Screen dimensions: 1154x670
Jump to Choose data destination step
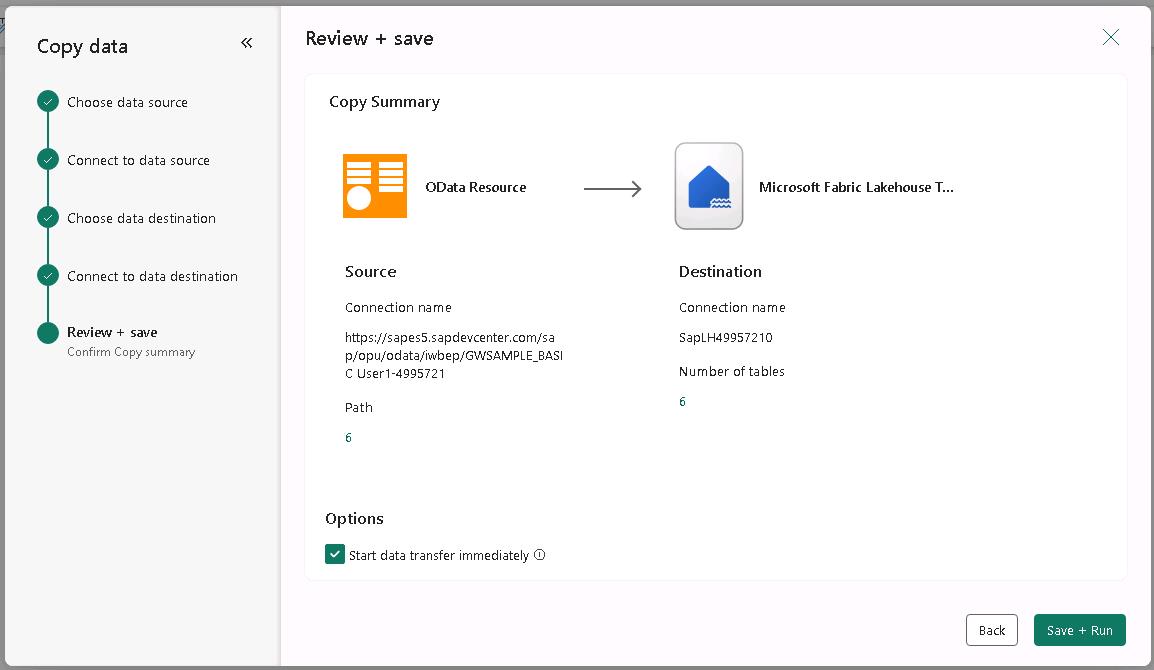(x=141, y=218)
